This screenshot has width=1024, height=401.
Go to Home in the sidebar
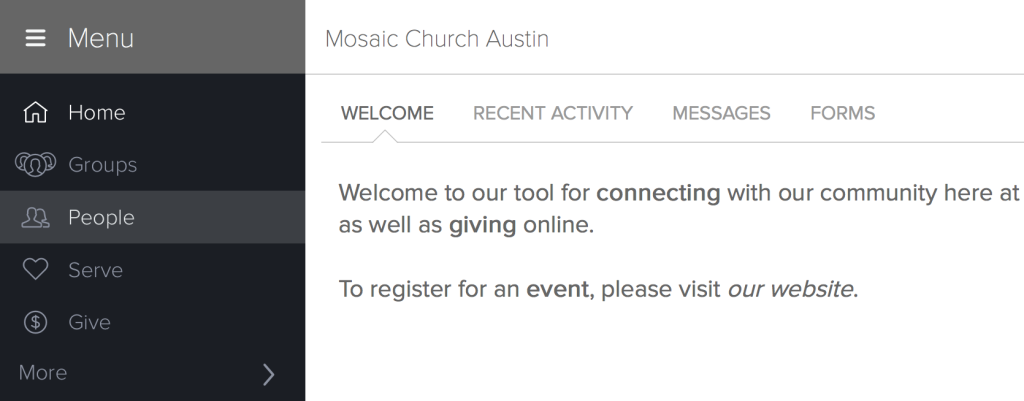tap(152, 112)
